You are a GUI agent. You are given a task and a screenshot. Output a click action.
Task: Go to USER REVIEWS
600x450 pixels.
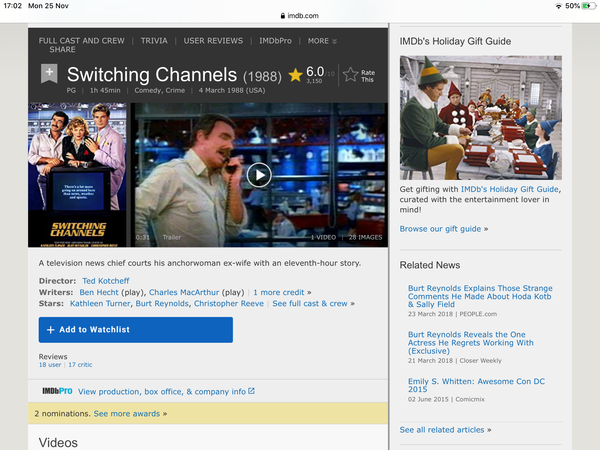(213, 41)
